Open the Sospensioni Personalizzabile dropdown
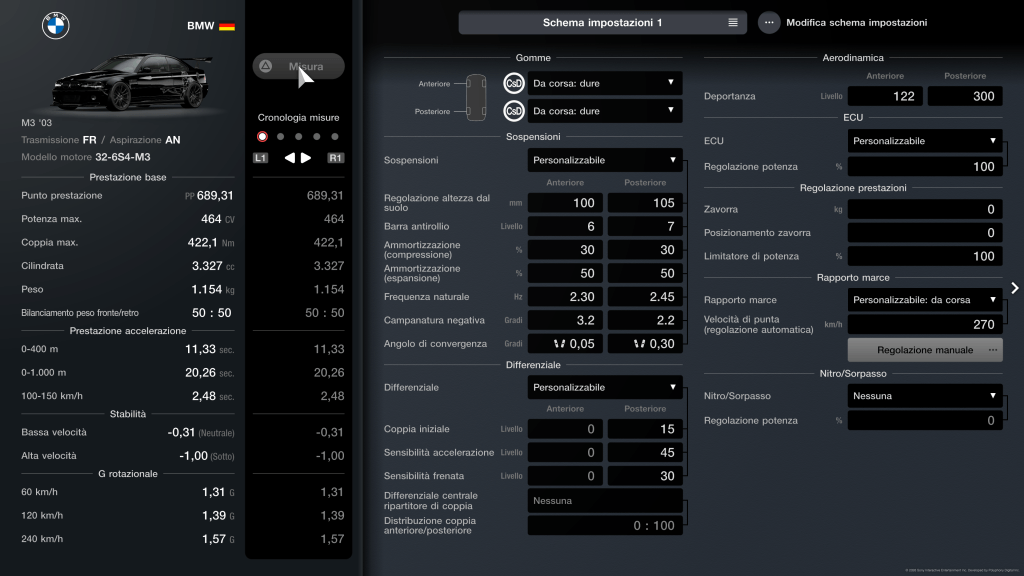 tap(605, 160)
